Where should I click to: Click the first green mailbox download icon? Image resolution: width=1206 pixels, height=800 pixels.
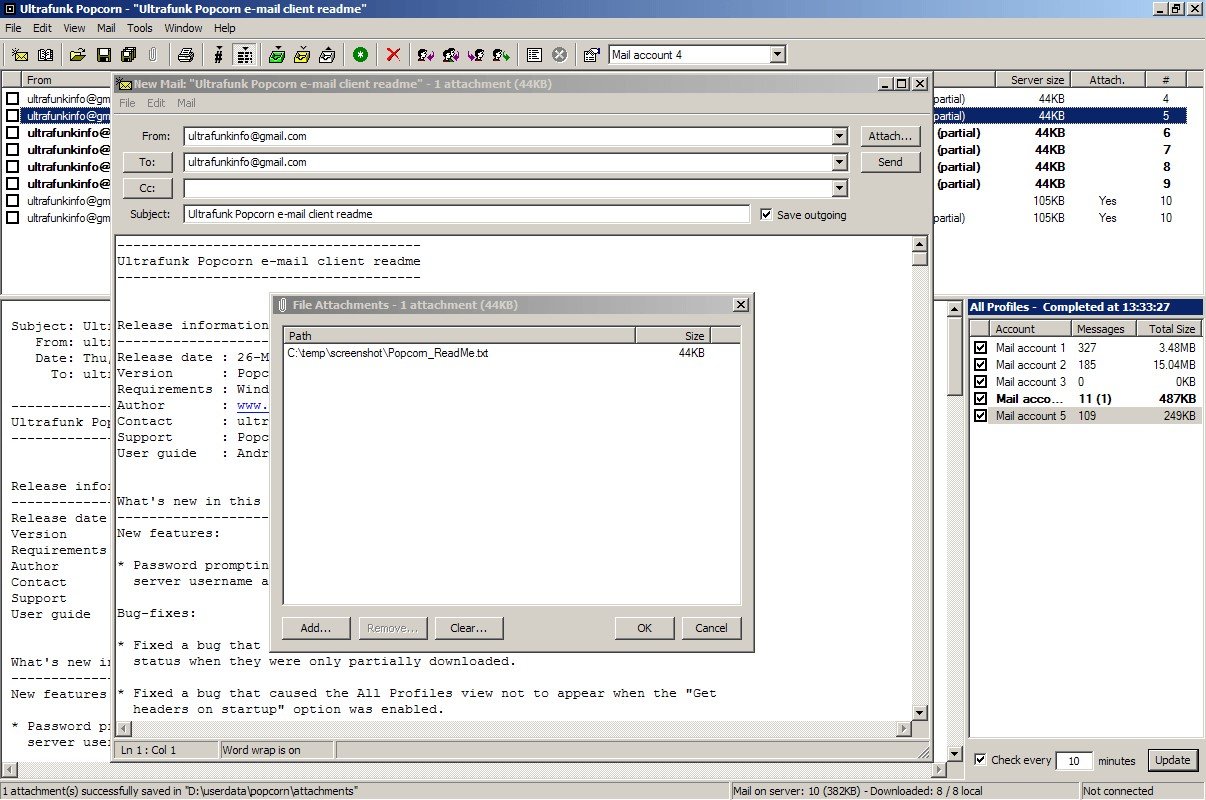[x=277, y=55]
